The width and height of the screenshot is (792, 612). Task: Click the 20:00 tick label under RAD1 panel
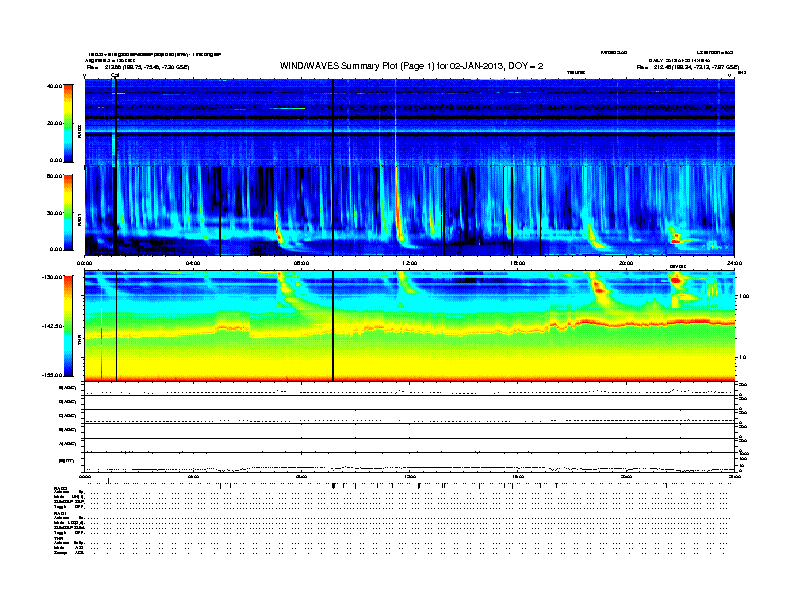click(x=626, y=263)
